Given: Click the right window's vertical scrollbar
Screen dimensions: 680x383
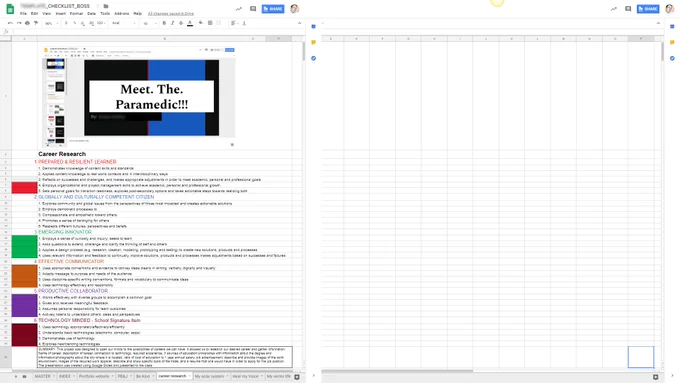Looking at the screenshot, I should tap(662, 52).
